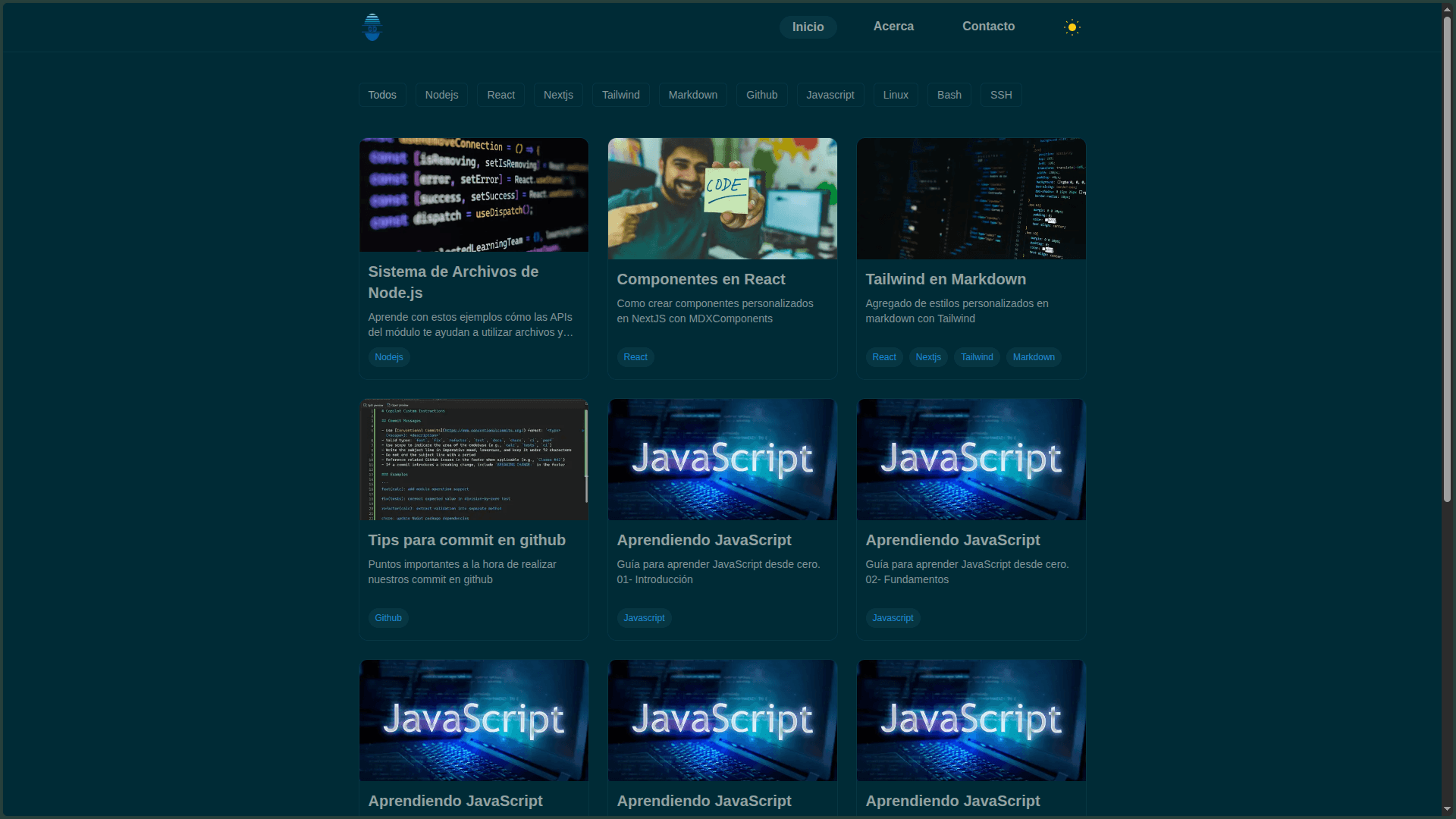Filter posts by Nextjs tag

(558, 95)
